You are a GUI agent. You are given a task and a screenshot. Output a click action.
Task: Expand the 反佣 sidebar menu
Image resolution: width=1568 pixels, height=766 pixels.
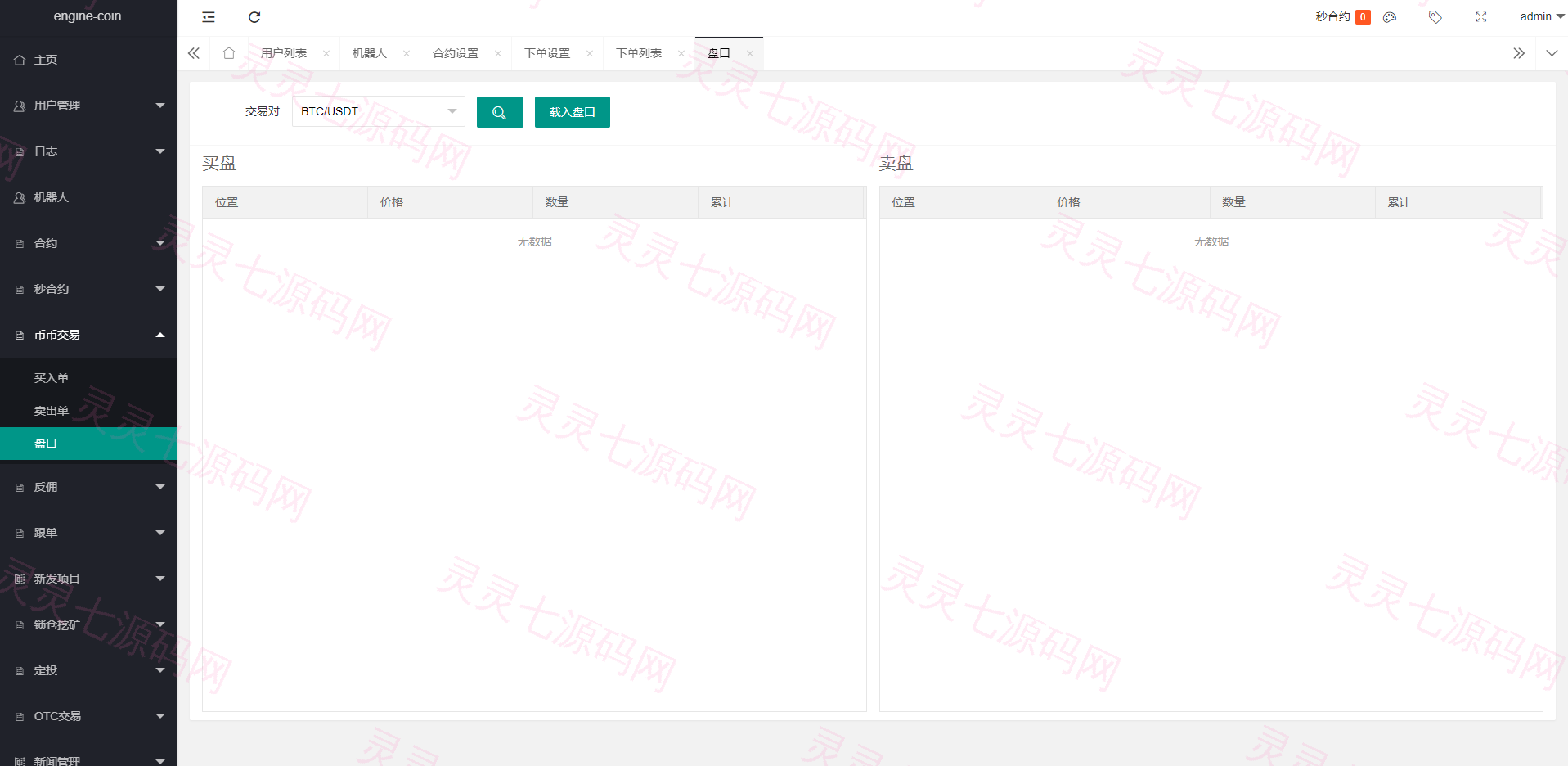click(x=88, y=487)
